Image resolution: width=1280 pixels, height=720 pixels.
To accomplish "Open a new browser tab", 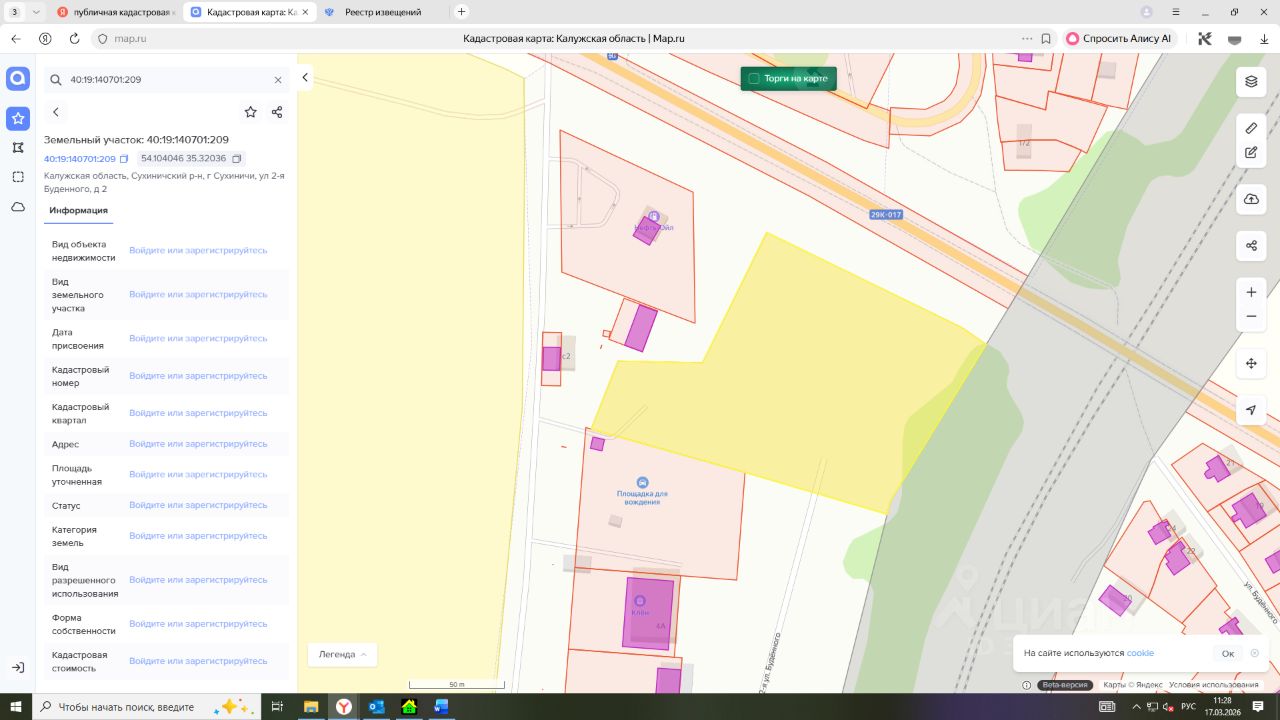I will click(461, 12).
